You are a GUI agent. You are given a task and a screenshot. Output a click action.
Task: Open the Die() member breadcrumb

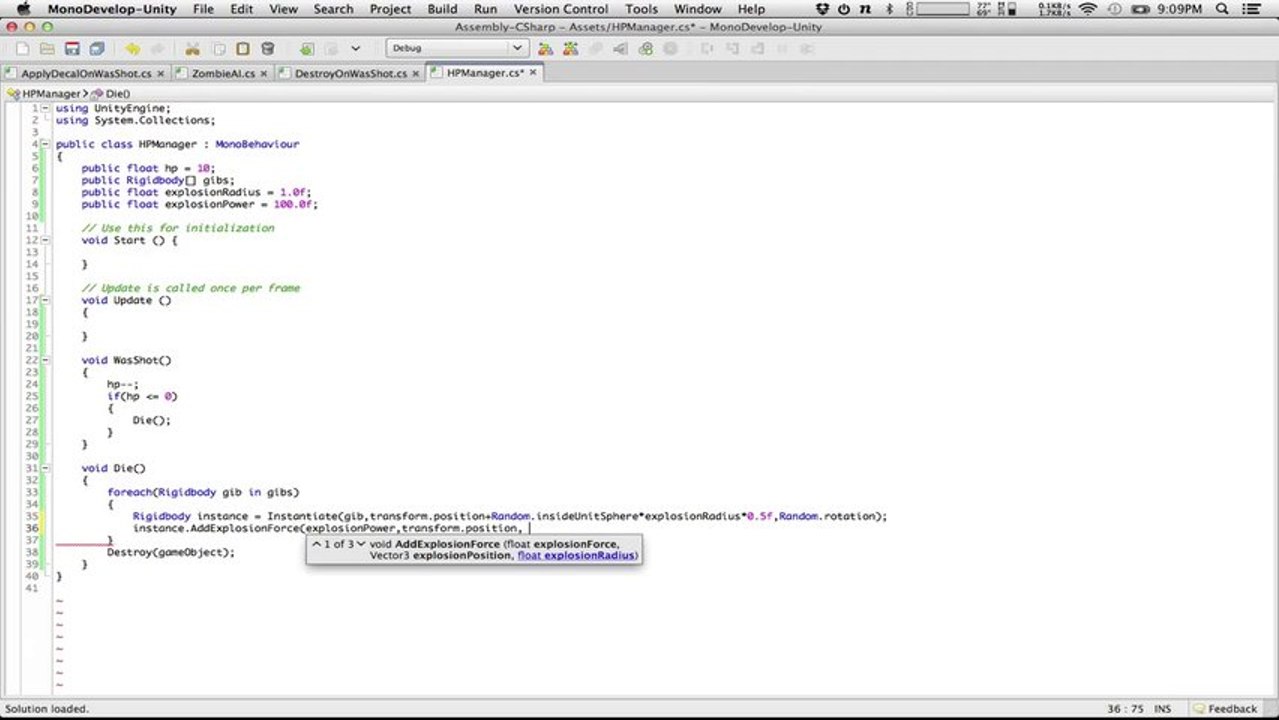click(x=111, y=93)
